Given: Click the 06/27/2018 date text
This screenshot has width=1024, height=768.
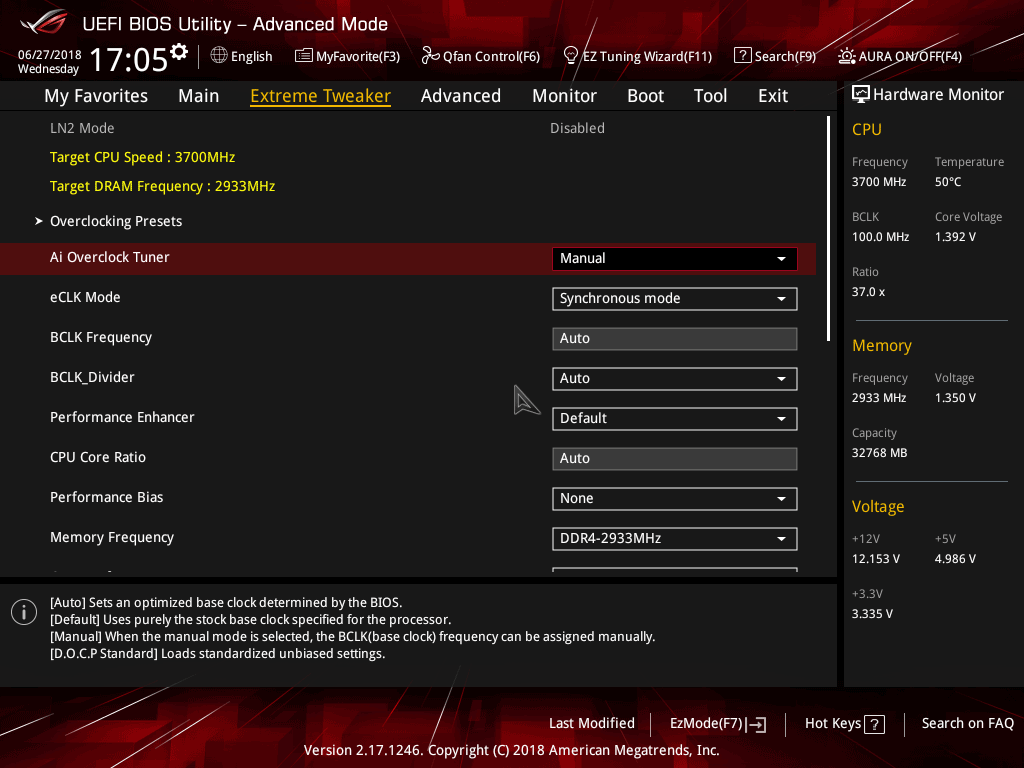Looking at the screenshot, I should pyautogui.click(x=50, y=55).
